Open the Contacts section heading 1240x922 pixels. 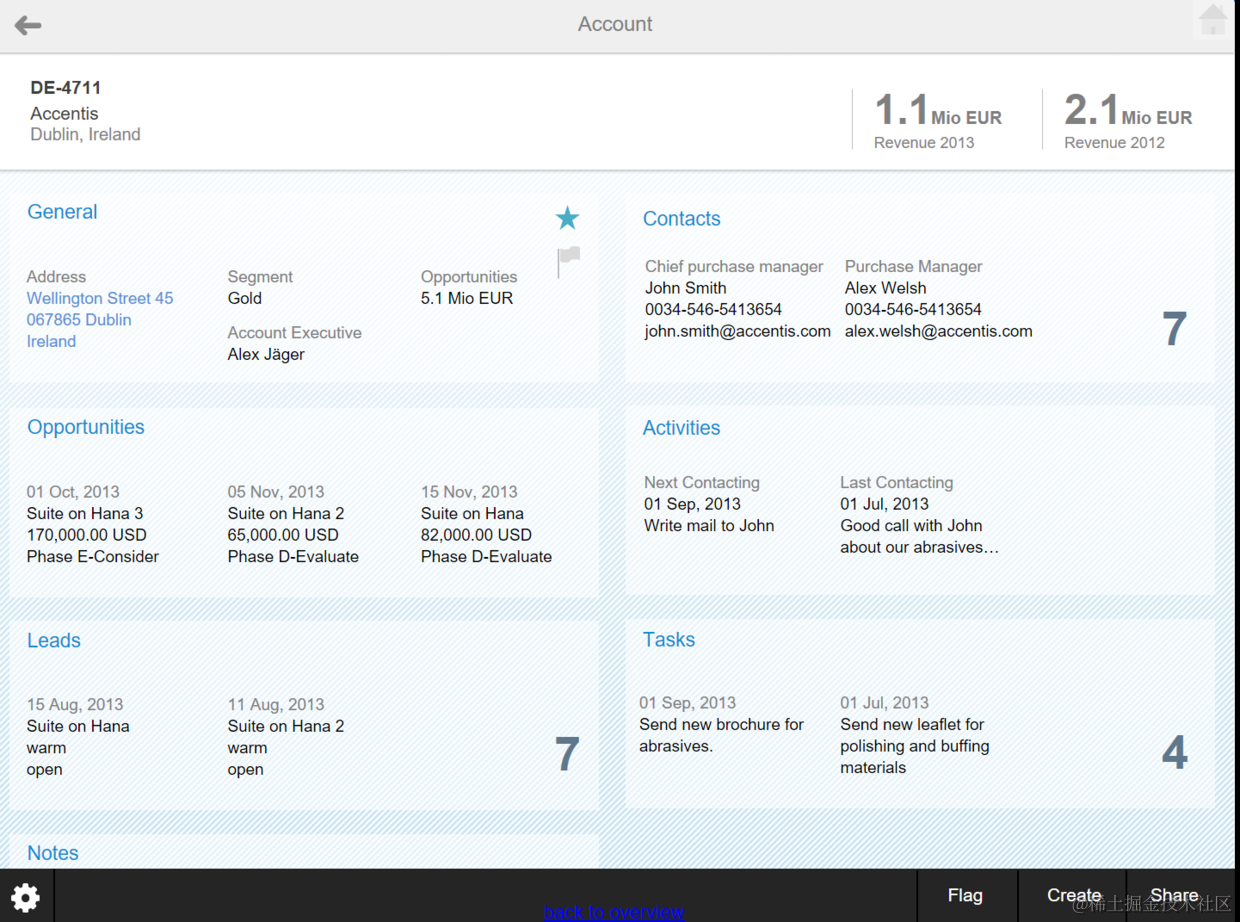click(x=681, y=218)
